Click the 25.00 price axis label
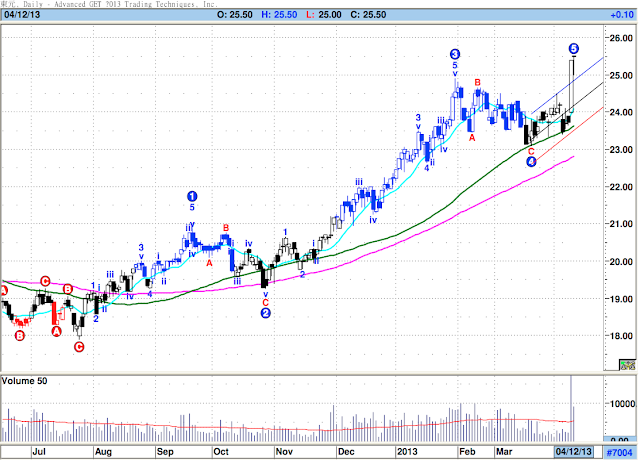The height and width of the screenshot is (460, 640). (x=621, y=76)
